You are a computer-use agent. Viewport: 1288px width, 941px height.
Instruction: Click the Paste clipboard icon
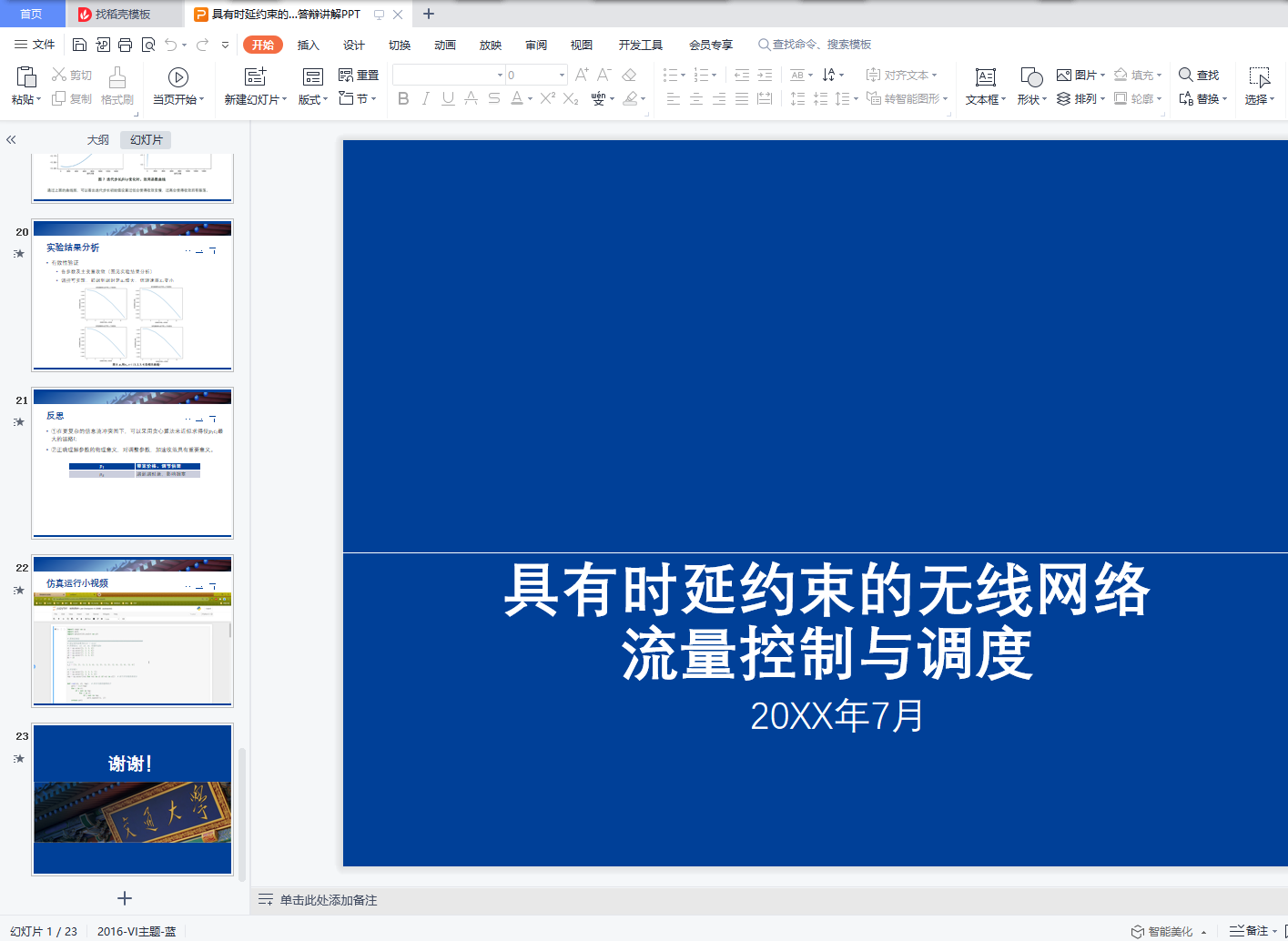(x=25, y=77)
